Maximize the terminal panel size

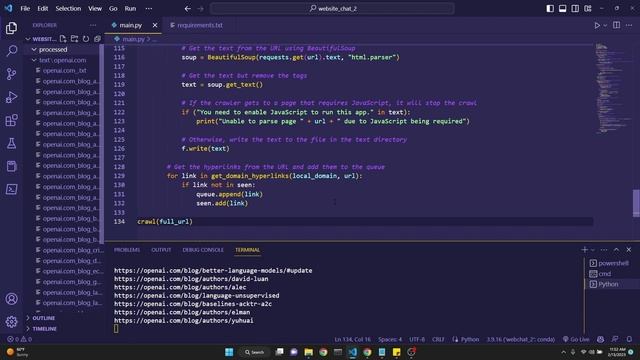pos(616,249)
